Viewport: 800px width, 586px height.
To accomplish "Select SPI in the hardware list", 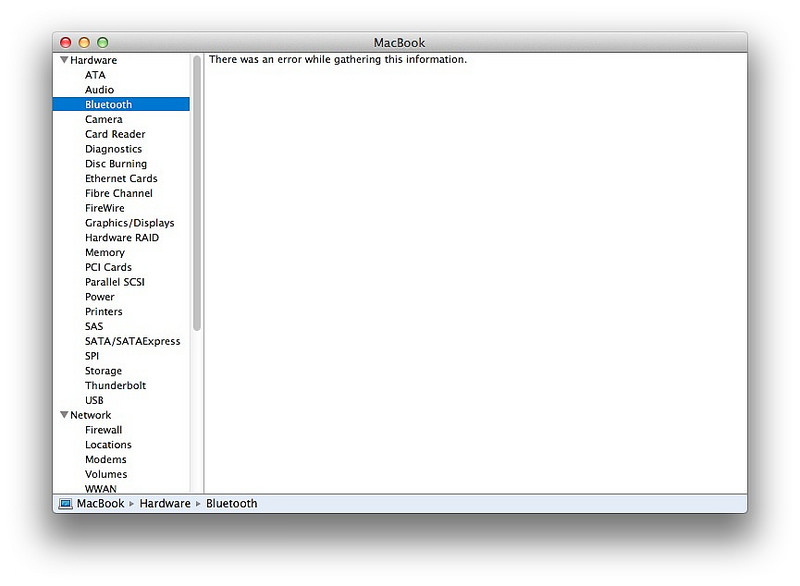I will point(92,356).
